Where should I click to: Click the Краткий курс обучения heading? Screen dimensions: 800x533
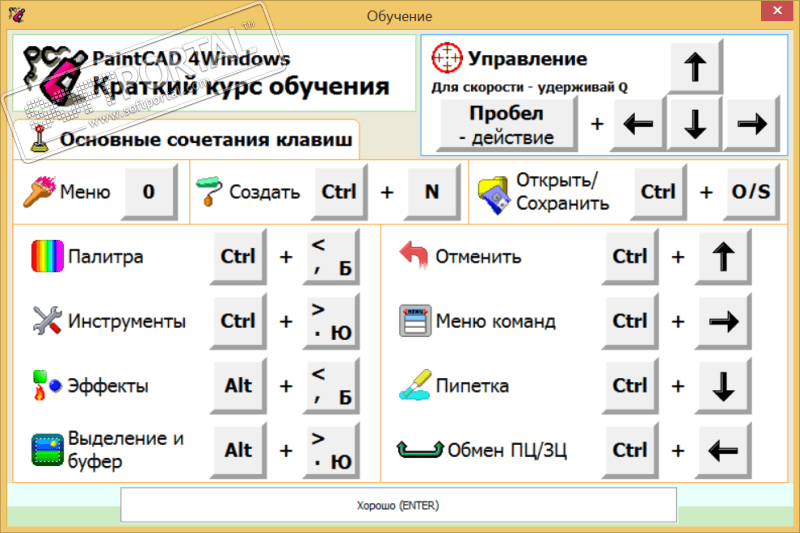point(241,86)
